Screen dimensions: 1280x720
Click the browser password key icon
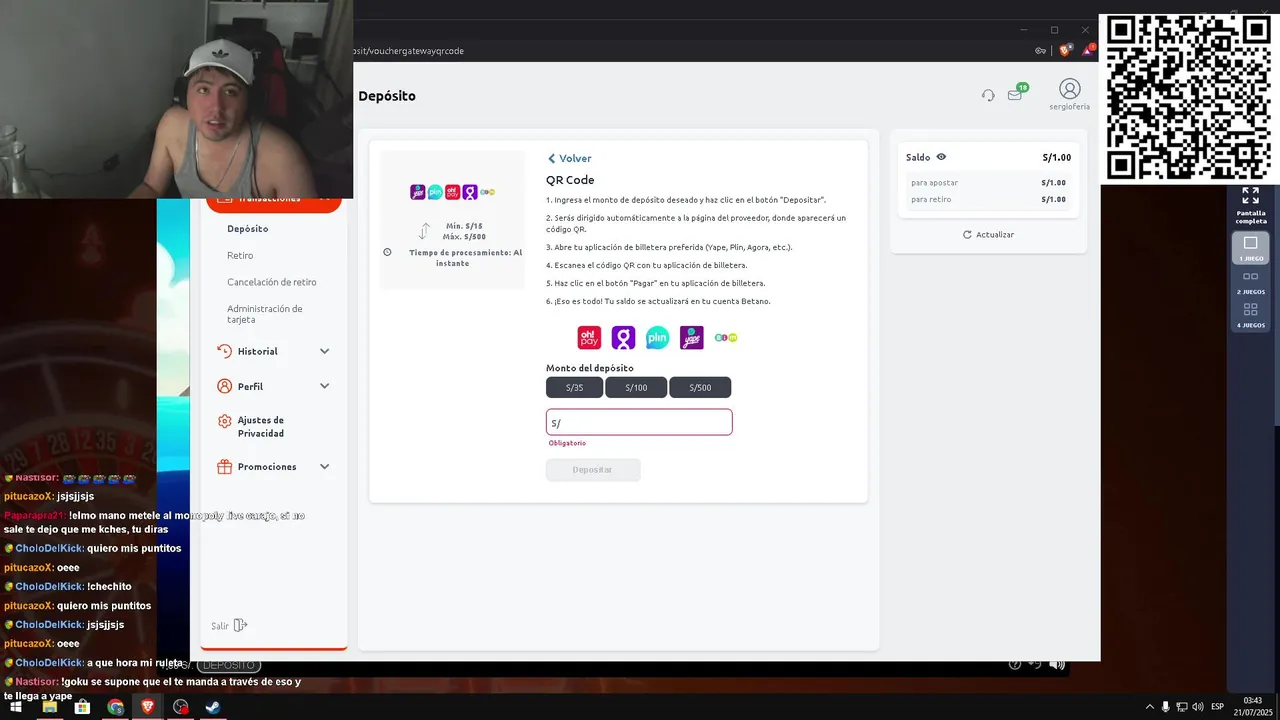(1040, 50)
